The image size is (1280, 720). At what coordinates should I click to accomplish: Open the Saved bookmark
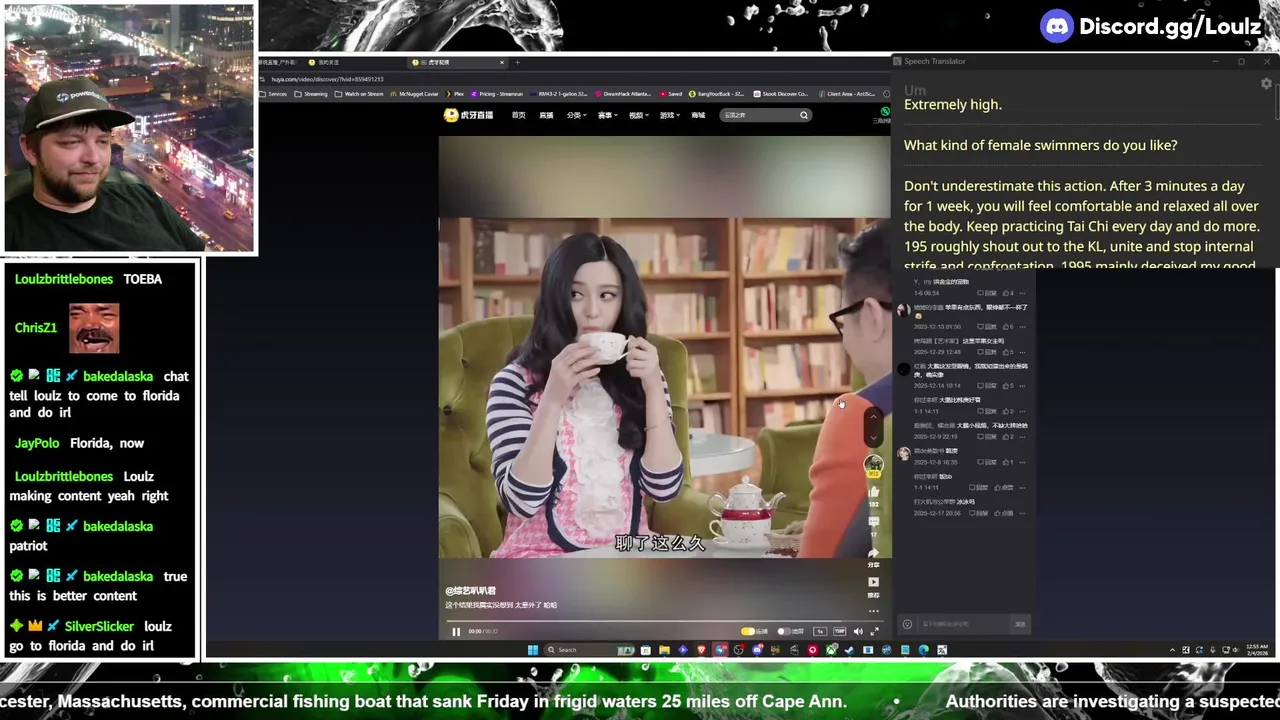[x=670, y=94]
